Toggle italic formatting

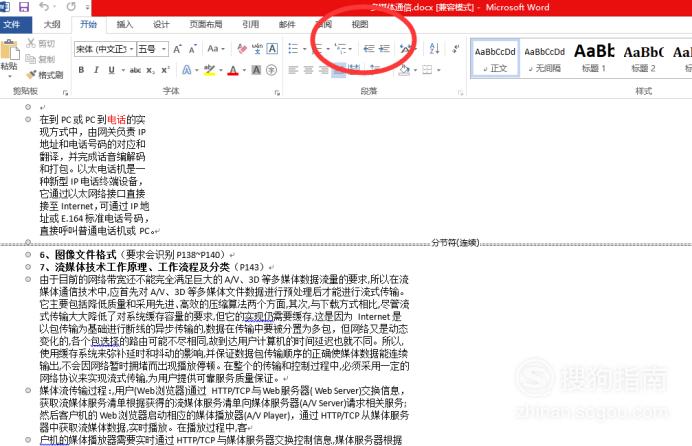[96, 70]
